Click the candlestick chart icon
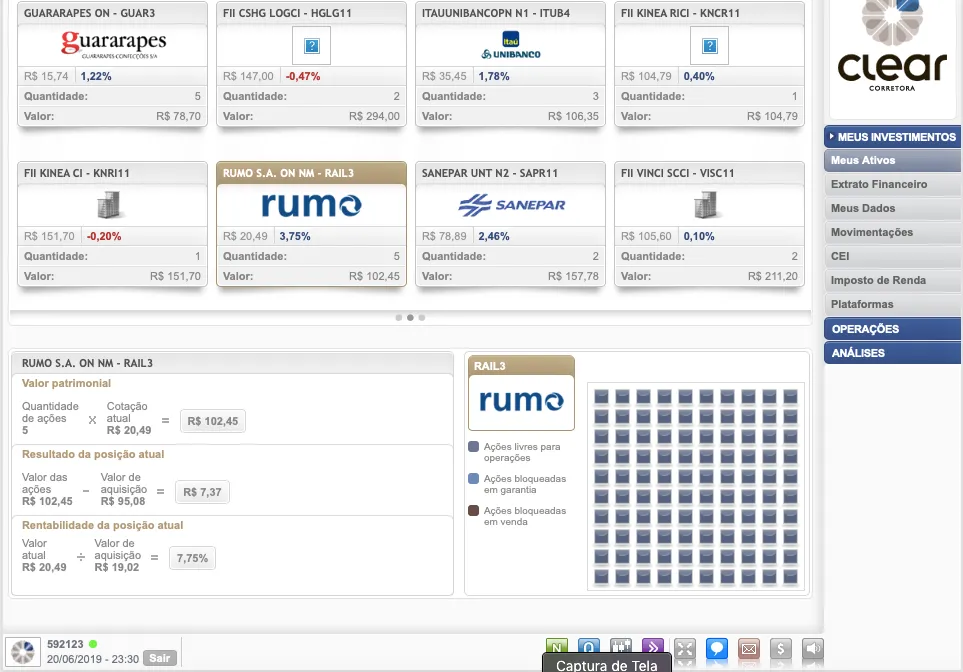The height and width of the screenshot is (672, 963). 620,648
